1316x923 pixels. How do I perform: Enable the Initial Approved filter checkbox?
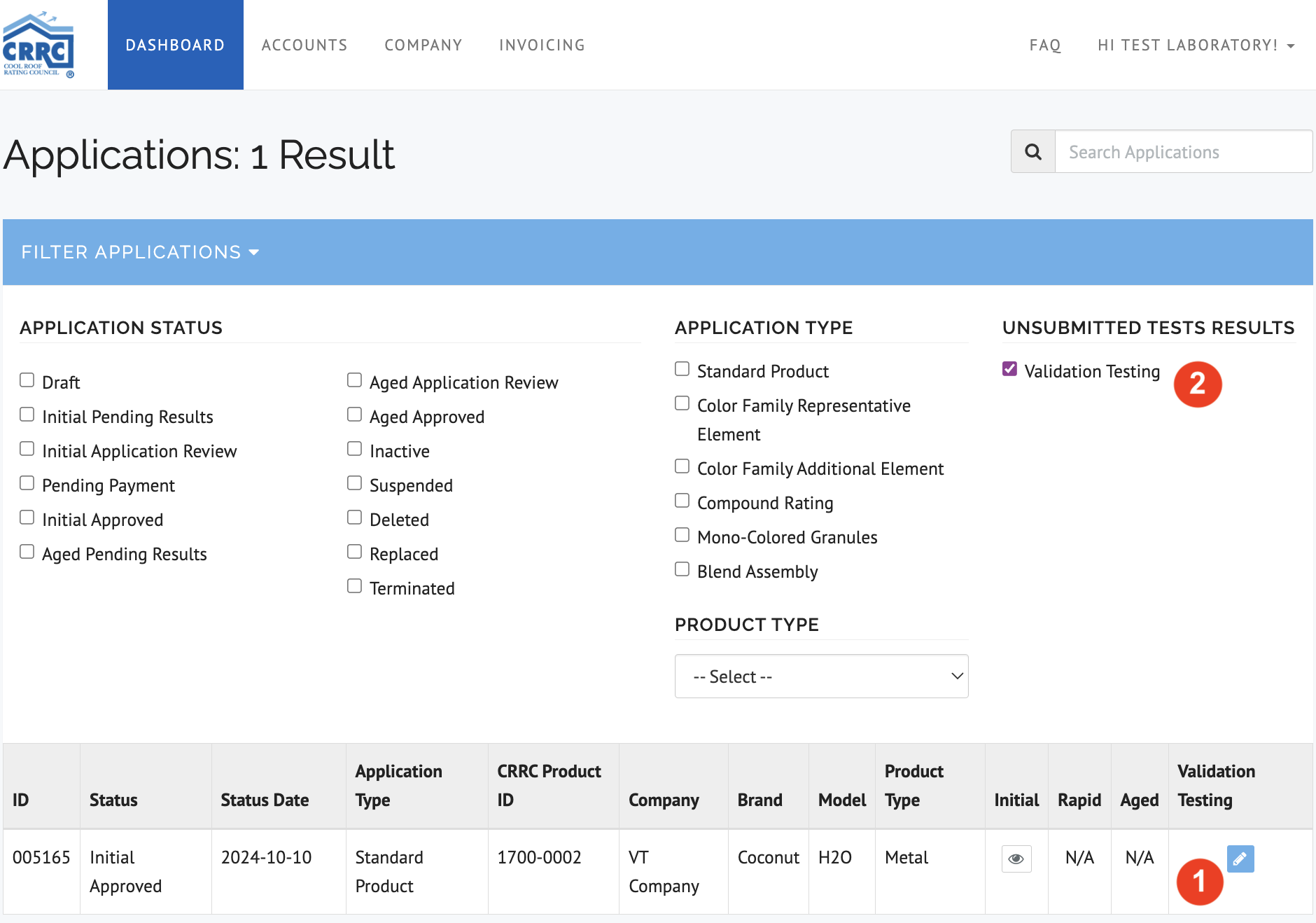click(x=27, y=518)
